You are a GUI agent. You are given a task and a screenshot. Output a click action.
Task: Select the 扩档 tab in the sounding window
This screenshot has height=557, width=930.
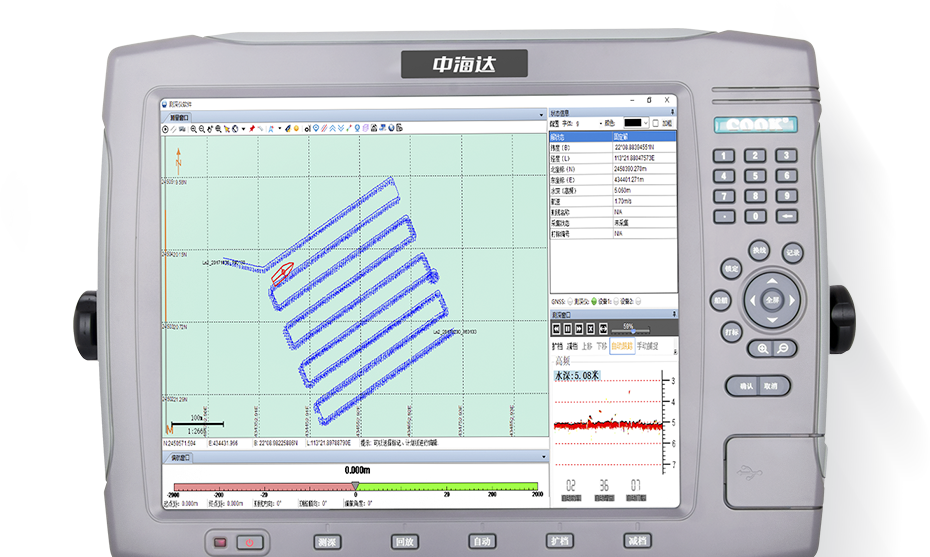[558, 346]
